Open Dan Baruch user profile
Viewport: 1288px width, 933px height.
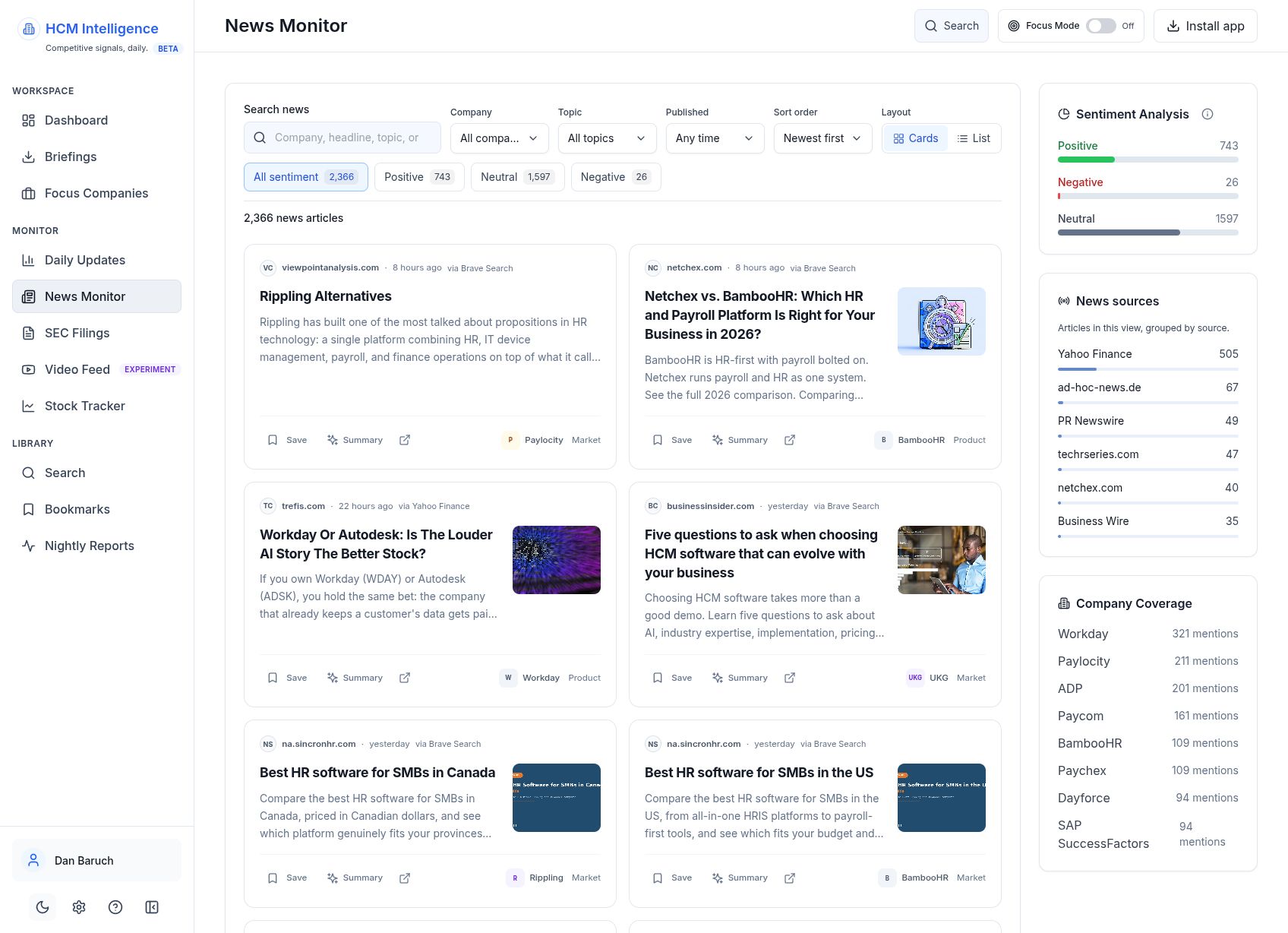click(x=96, y=860)
